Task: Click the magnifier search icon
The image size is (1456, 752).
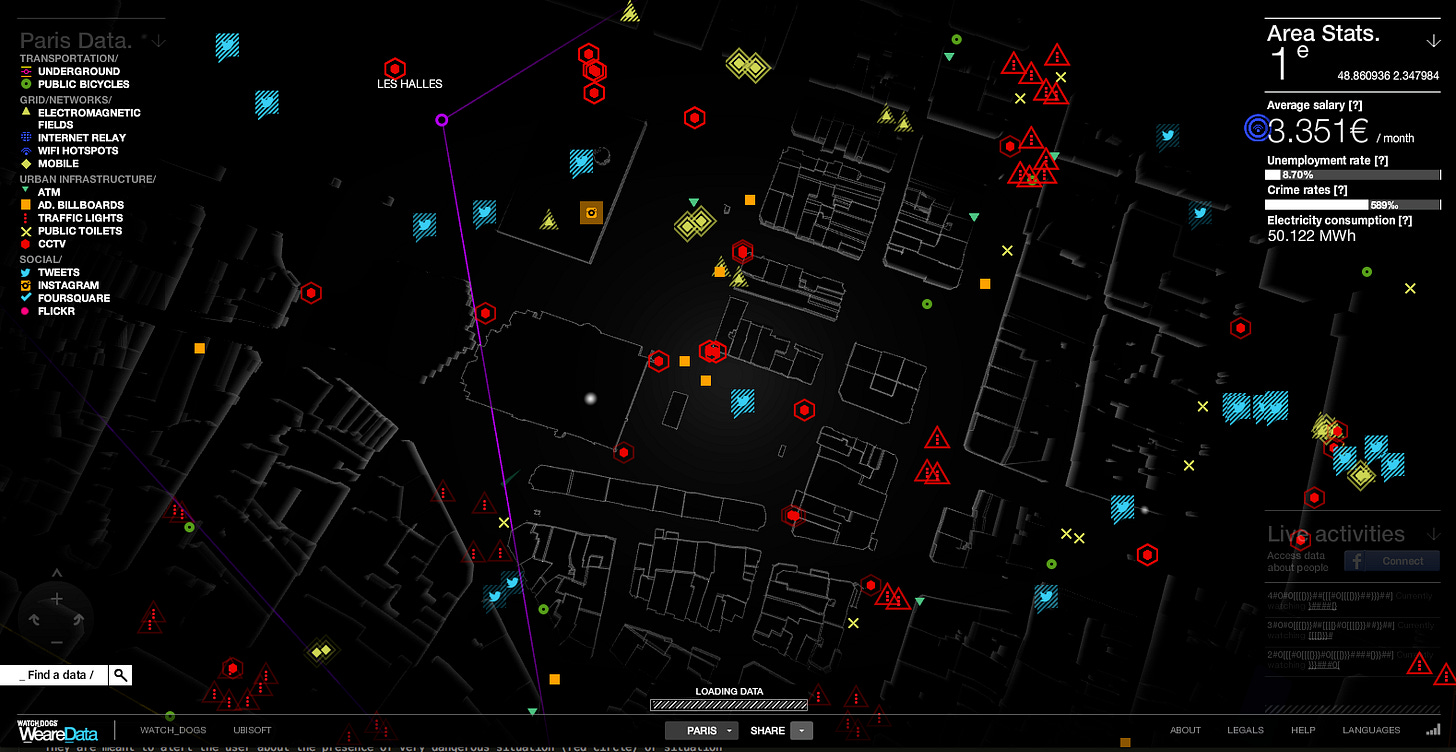Action: pos(120,675)
